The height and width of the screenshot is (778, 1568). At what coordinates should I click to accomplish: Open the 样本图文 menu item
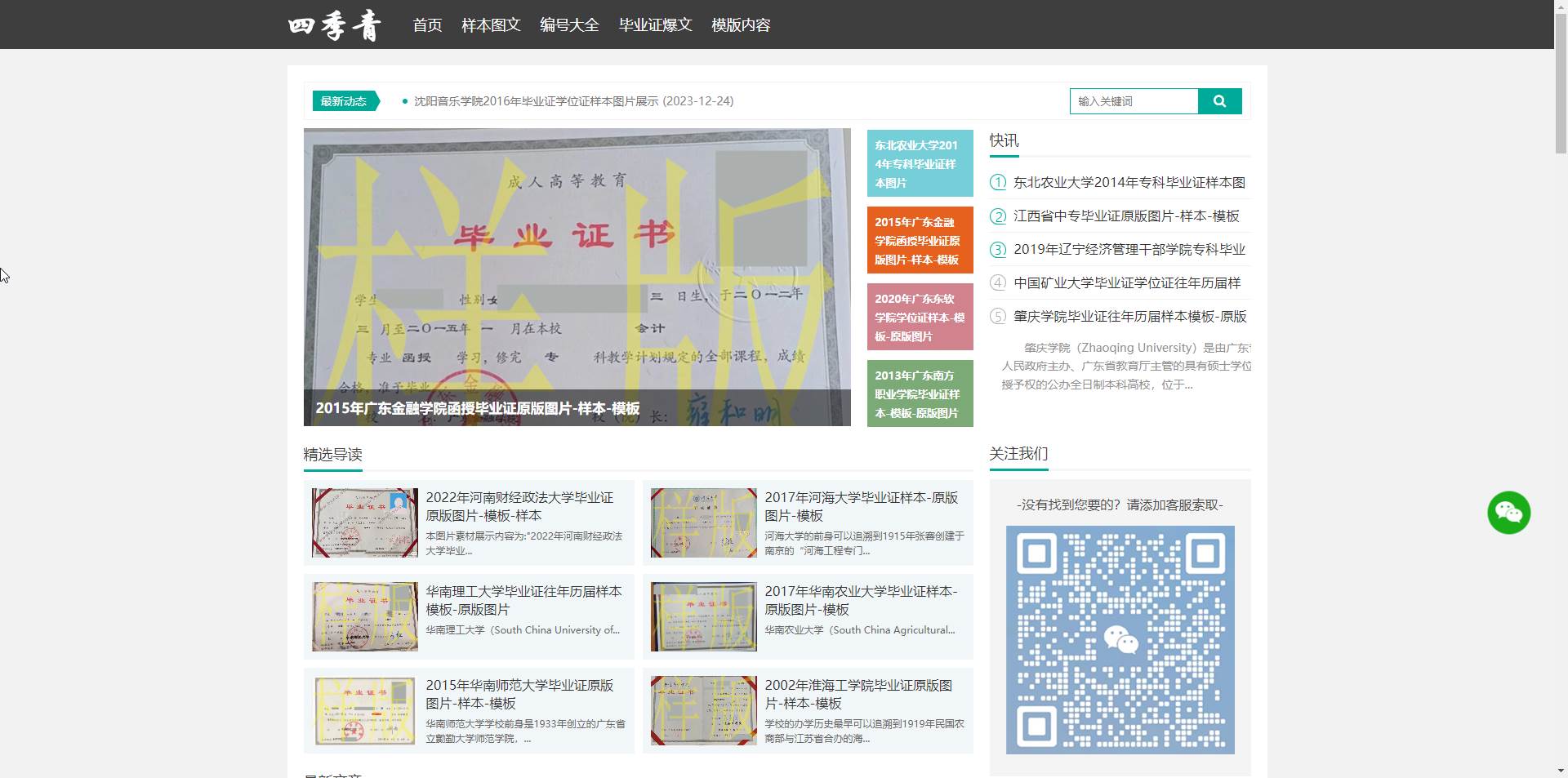(x=491, y=25)
